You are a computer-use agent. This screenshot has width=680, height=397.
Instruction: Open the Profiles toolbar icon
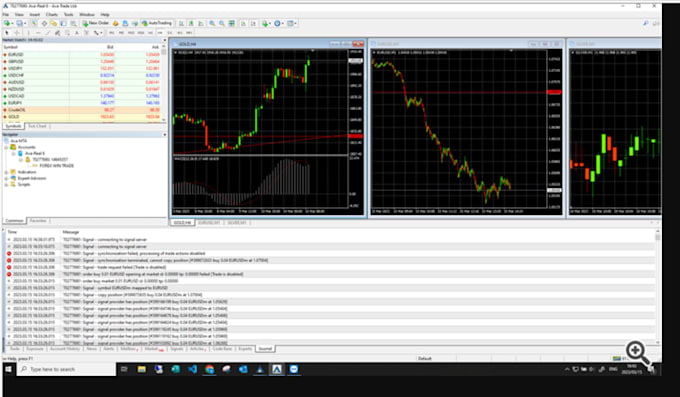(x=20, y=23)
